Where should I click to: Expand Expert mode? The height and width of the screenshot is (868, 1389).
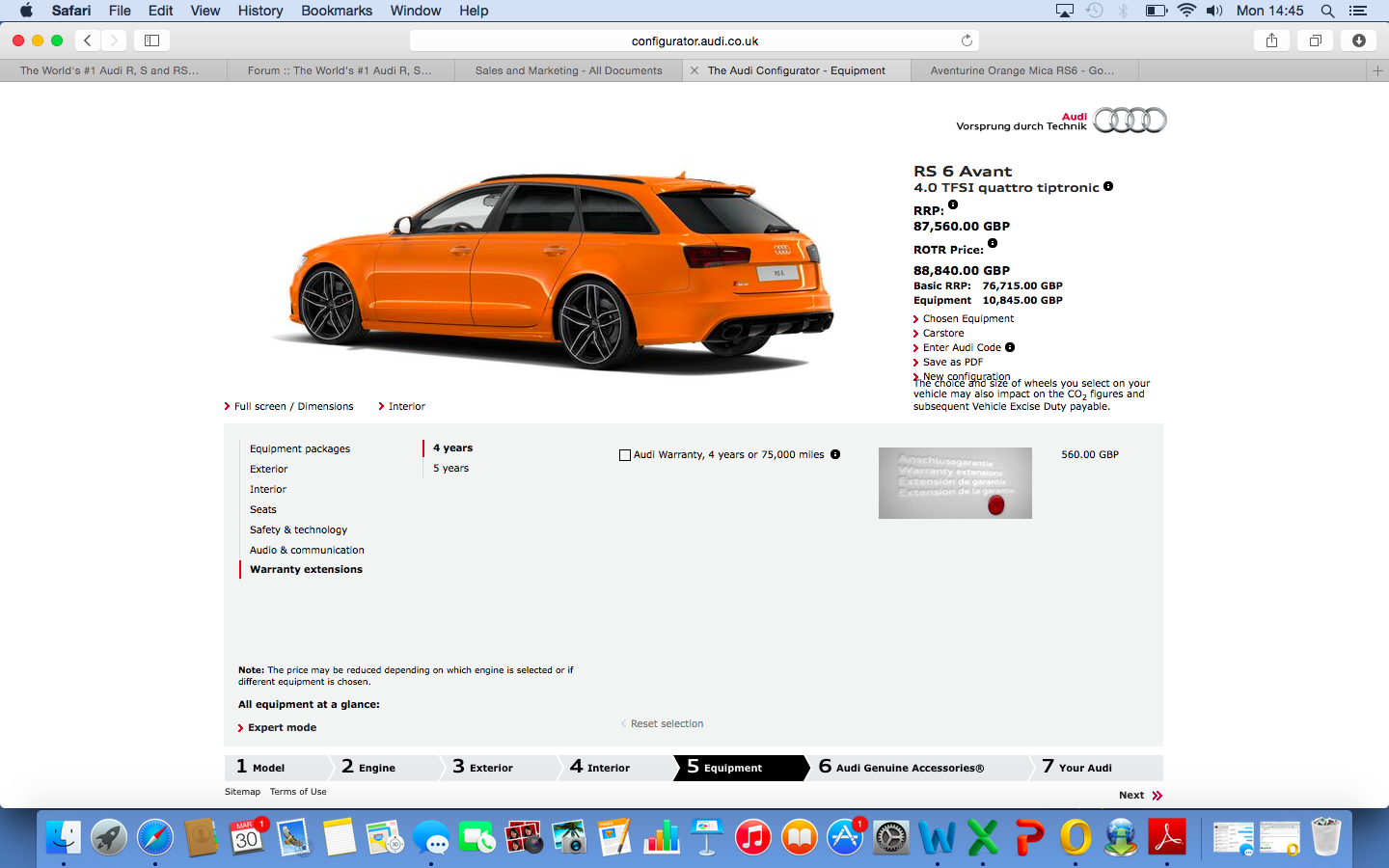click(x=282, y=728)
